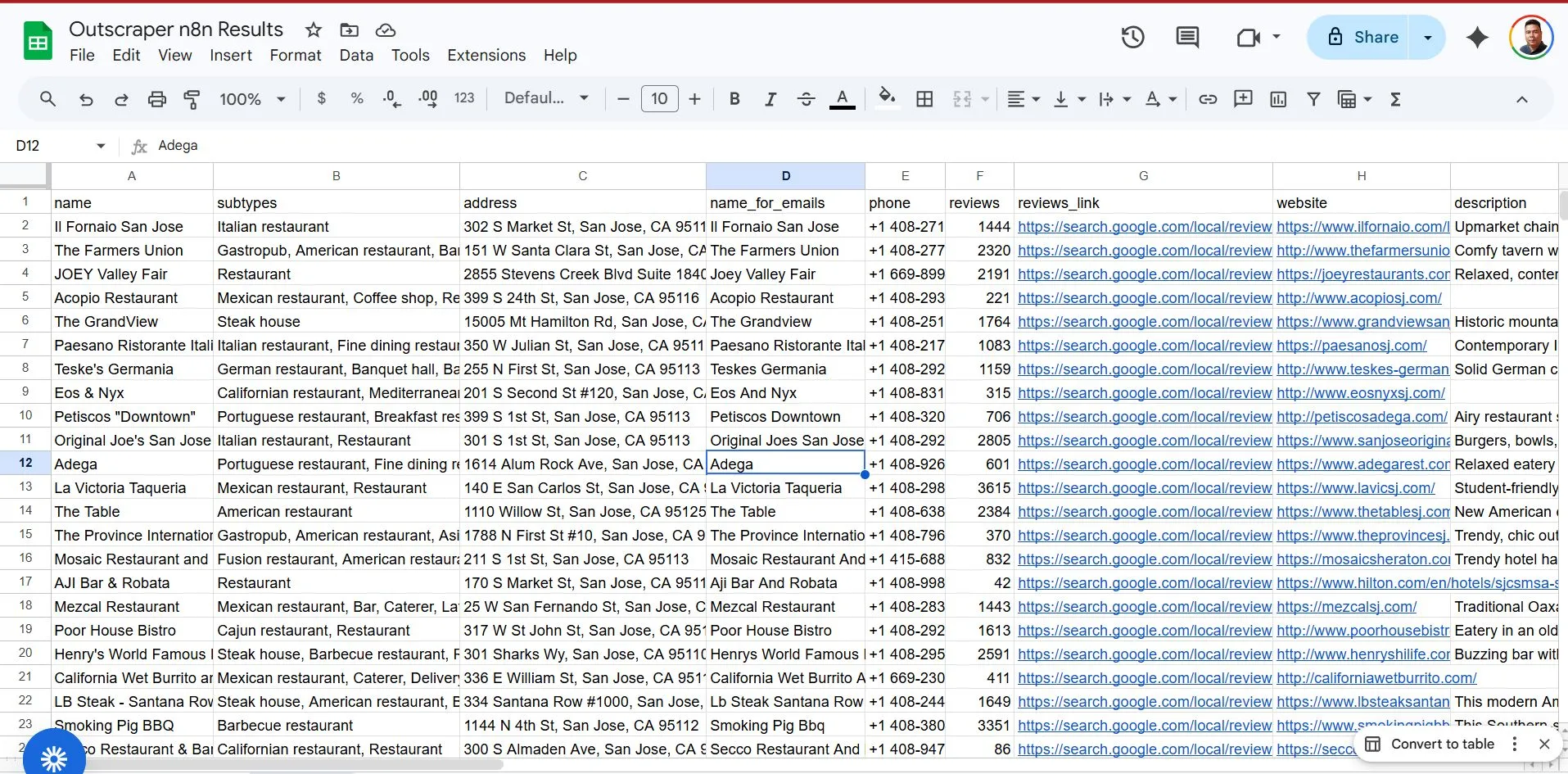Open the Extensions menu

click(x=486, y=55)
